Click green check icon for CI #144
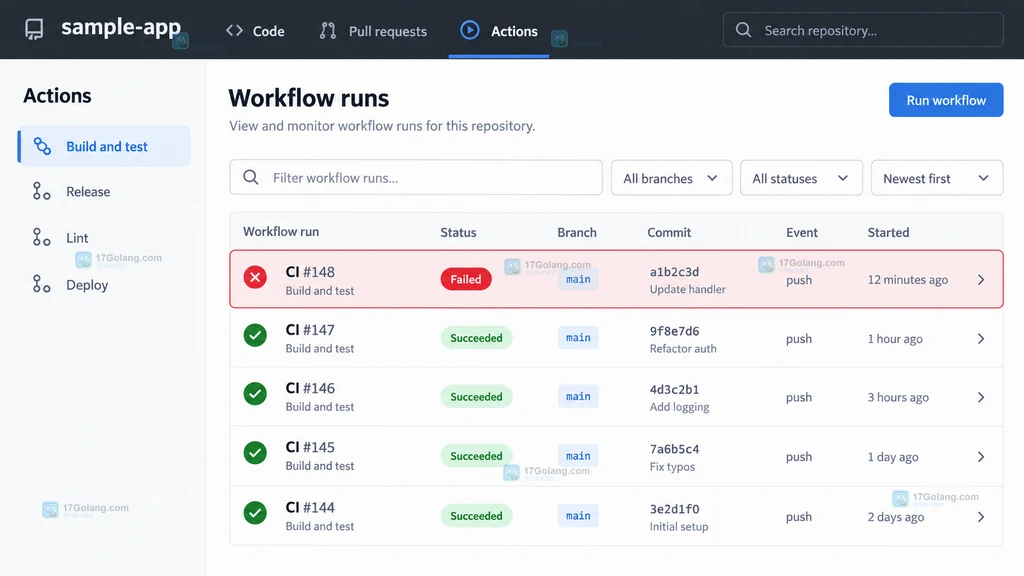 coord(255,513)
